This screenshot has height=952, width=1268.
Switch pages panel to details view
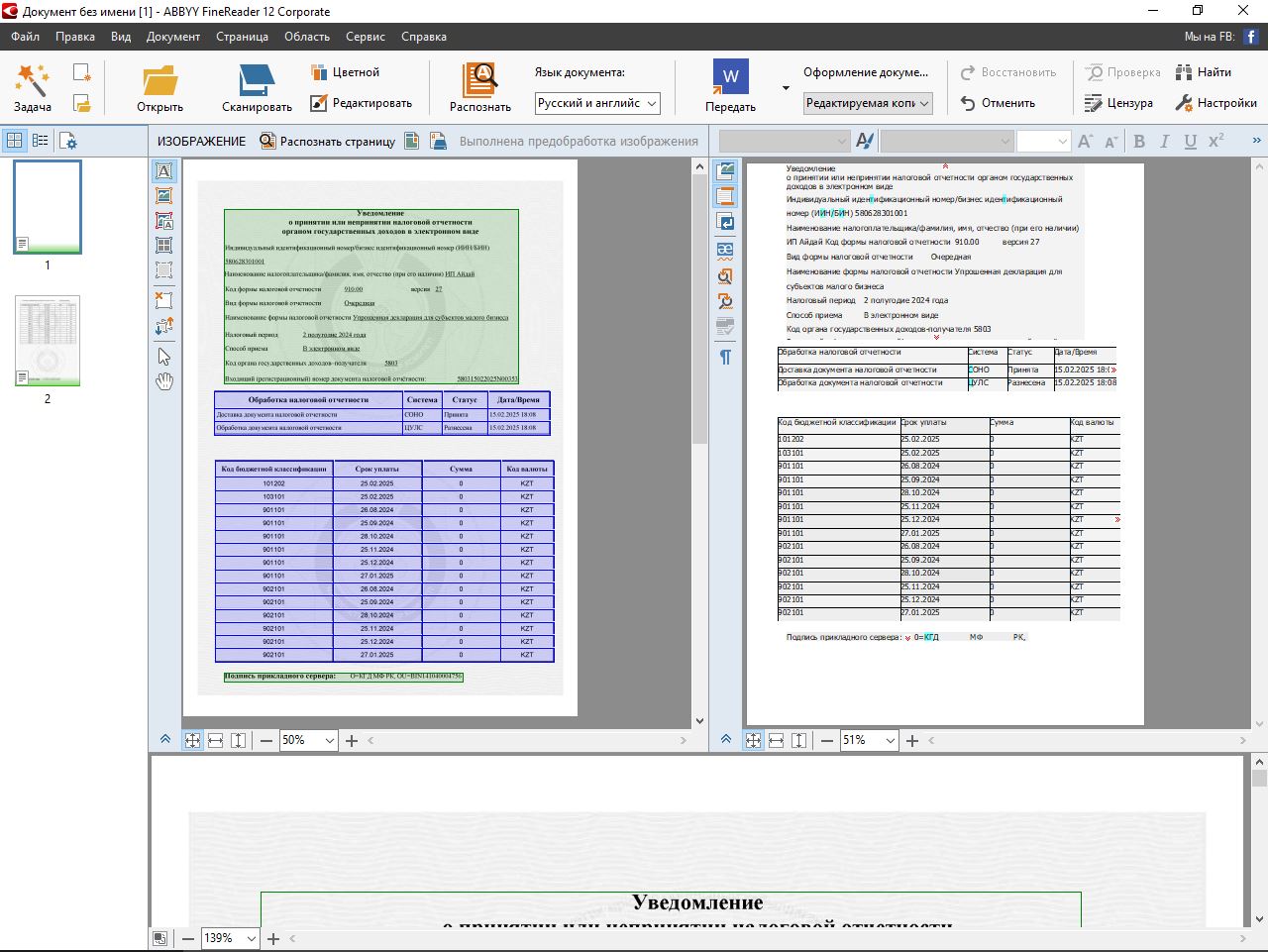[x=41, y=141]
